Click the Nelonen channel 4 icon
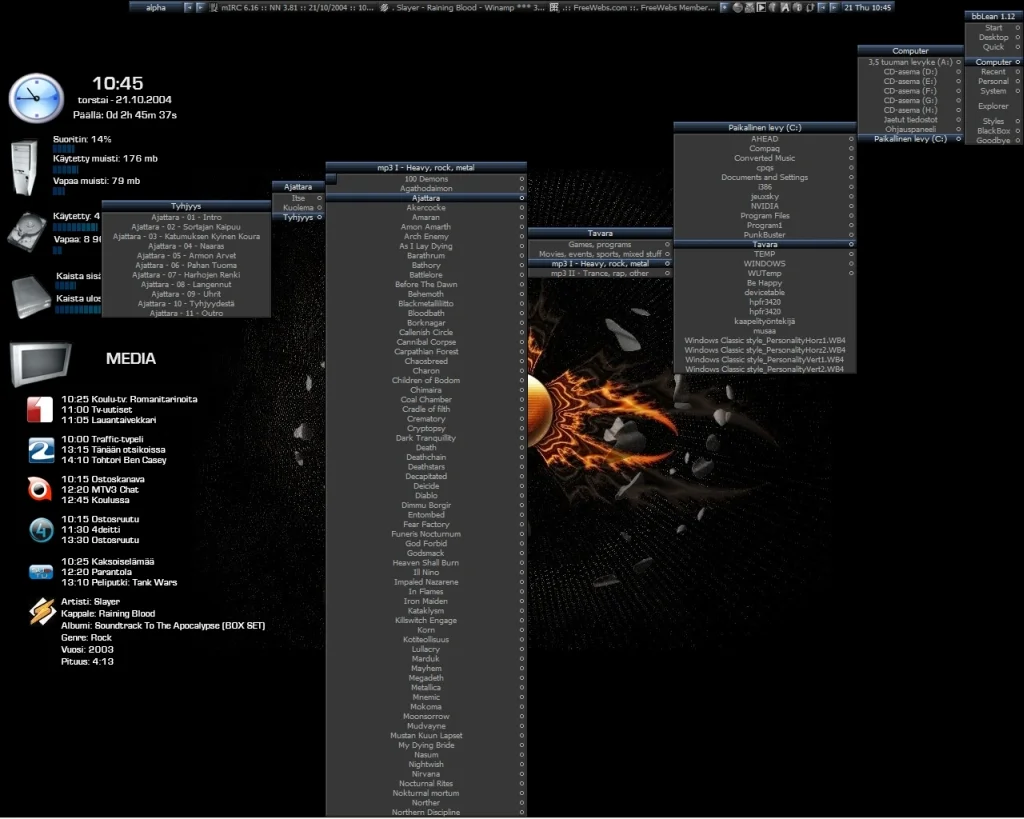The width and height of the screenshot is (1024, 819). tap(40, 530)
